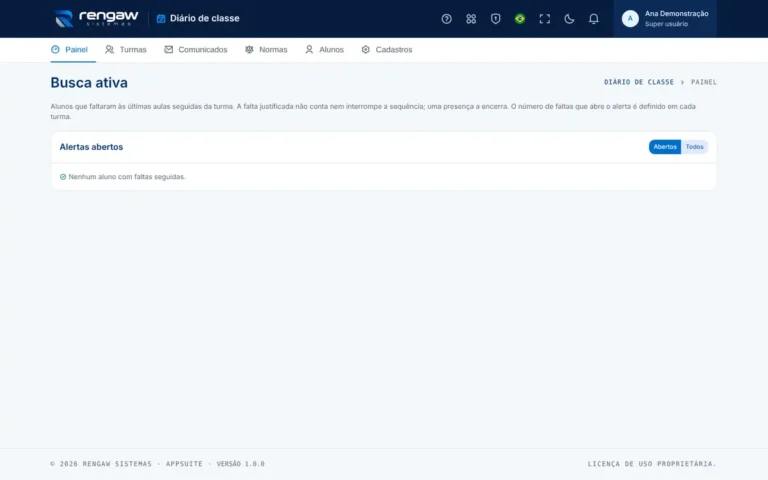Open the Comunicados tab
Viewport: 768px width, 480px height.
tap(196, 49)
